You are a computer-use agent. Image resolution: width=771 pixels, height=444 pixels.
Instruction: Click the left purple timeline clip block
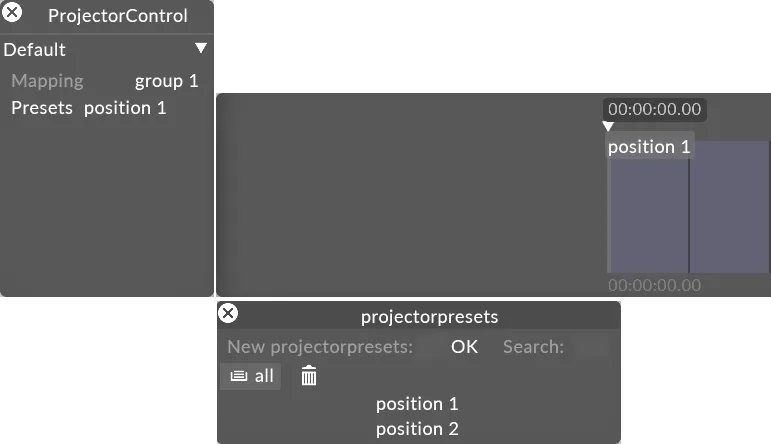pyautogui.click(x=648, y=215)
